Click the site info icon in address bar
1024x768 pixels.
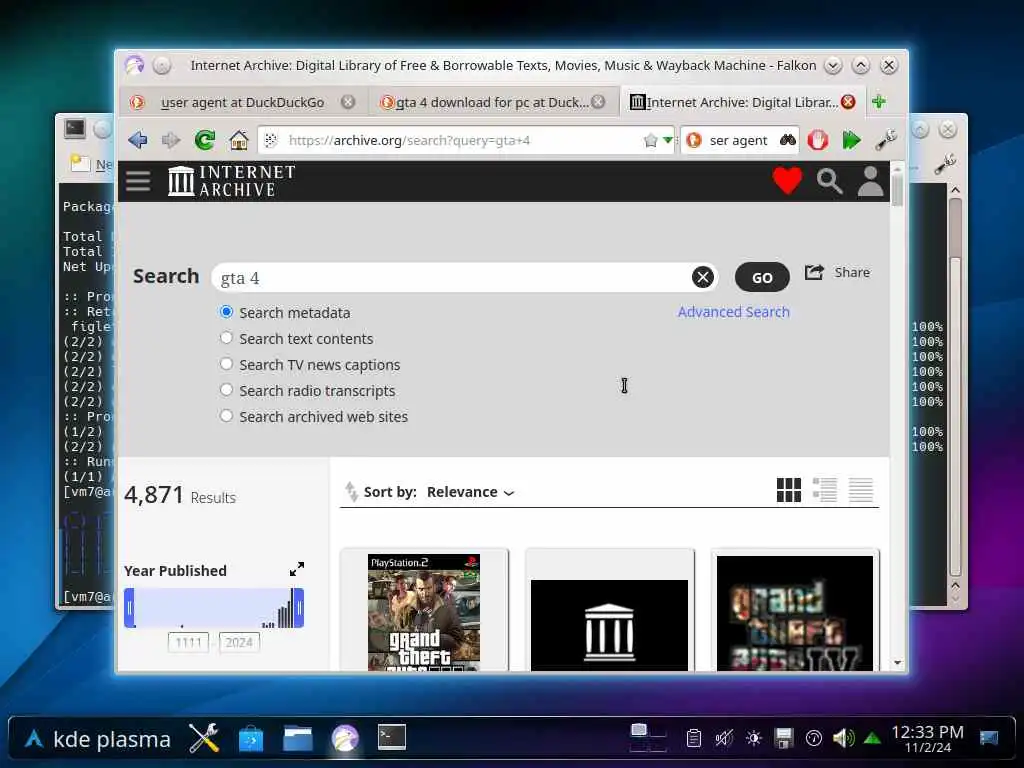click(271, 140)
